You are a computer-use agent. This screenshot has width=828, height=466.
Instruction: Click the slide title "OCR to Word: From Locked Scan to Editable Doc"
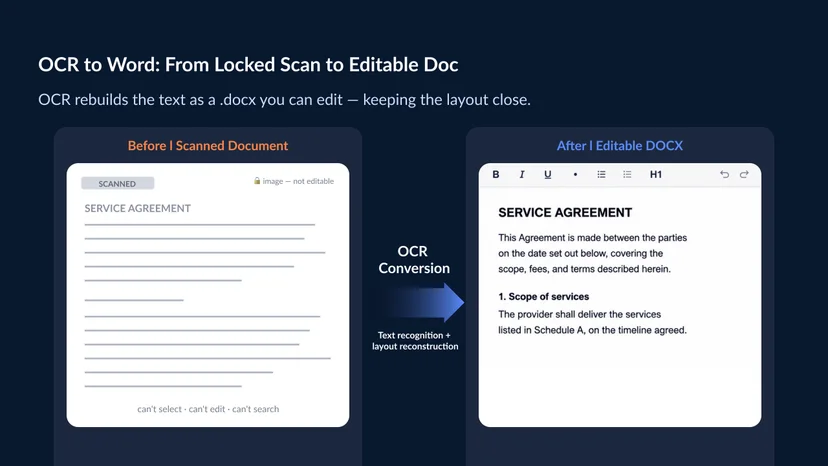click(x=248, y=64)
